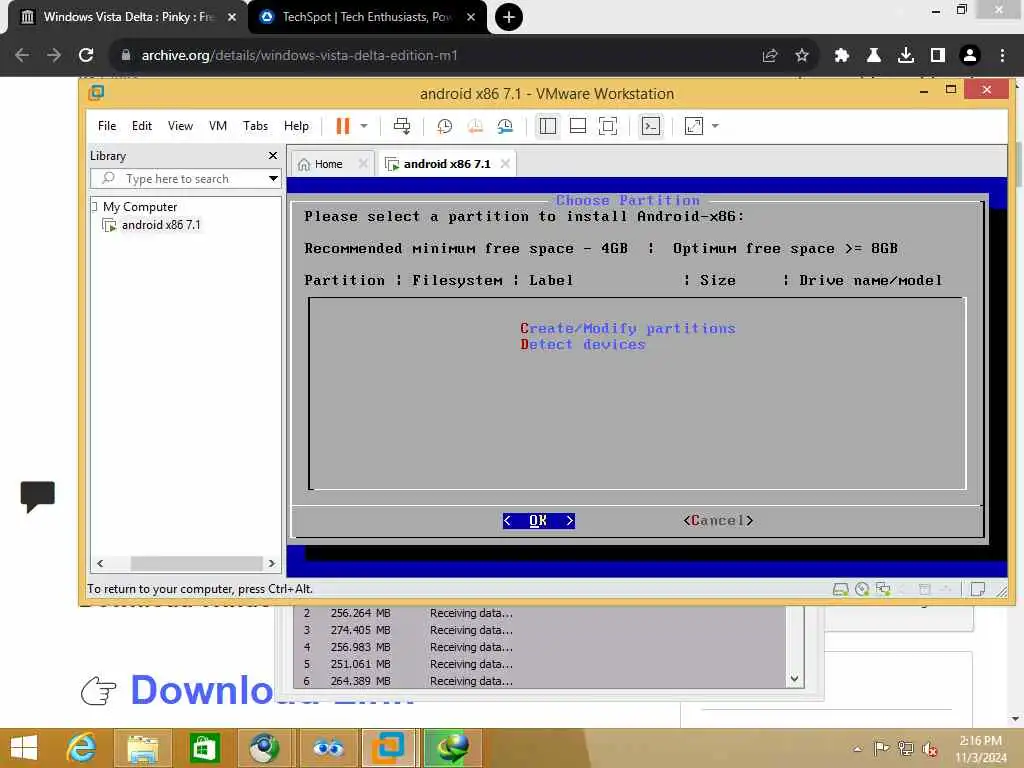Image resolution: width=1024 pixels, height=768 pixels.
Task: Click the share page icon in address bar
Action: click(x=770, y=56)
